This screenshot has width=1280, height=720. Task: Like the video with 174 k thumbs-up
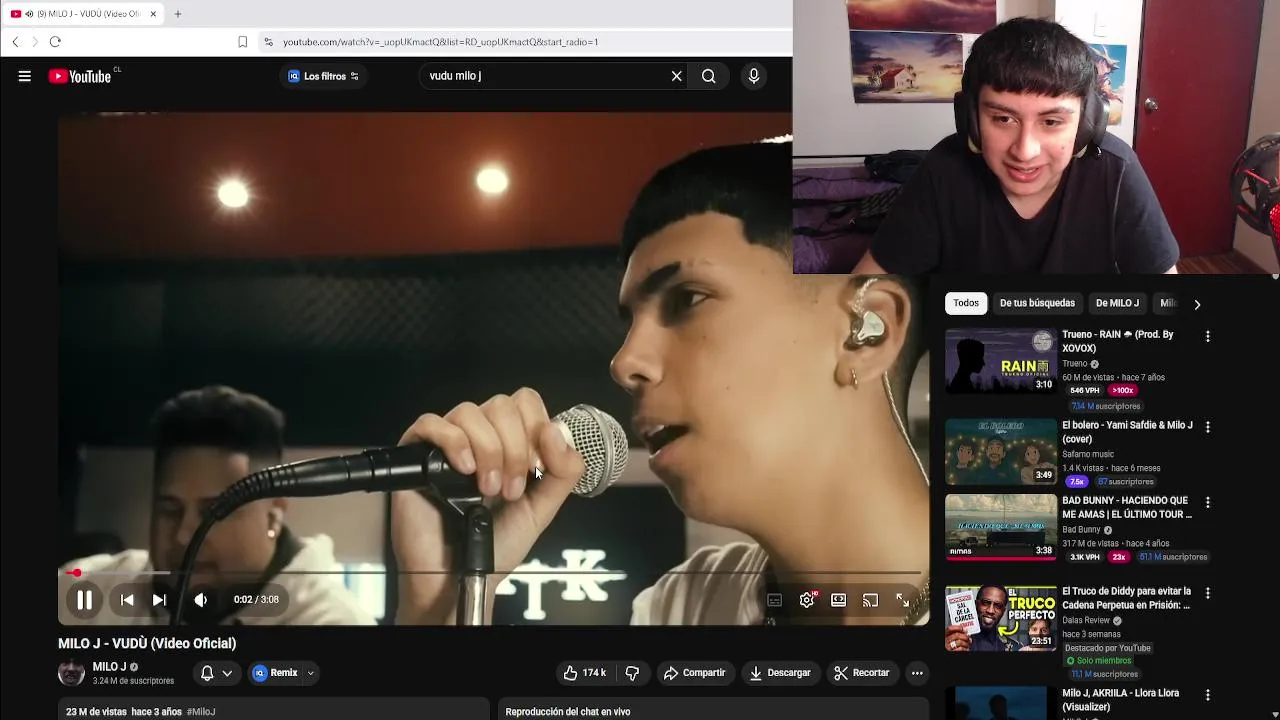(x=585, y=673)
